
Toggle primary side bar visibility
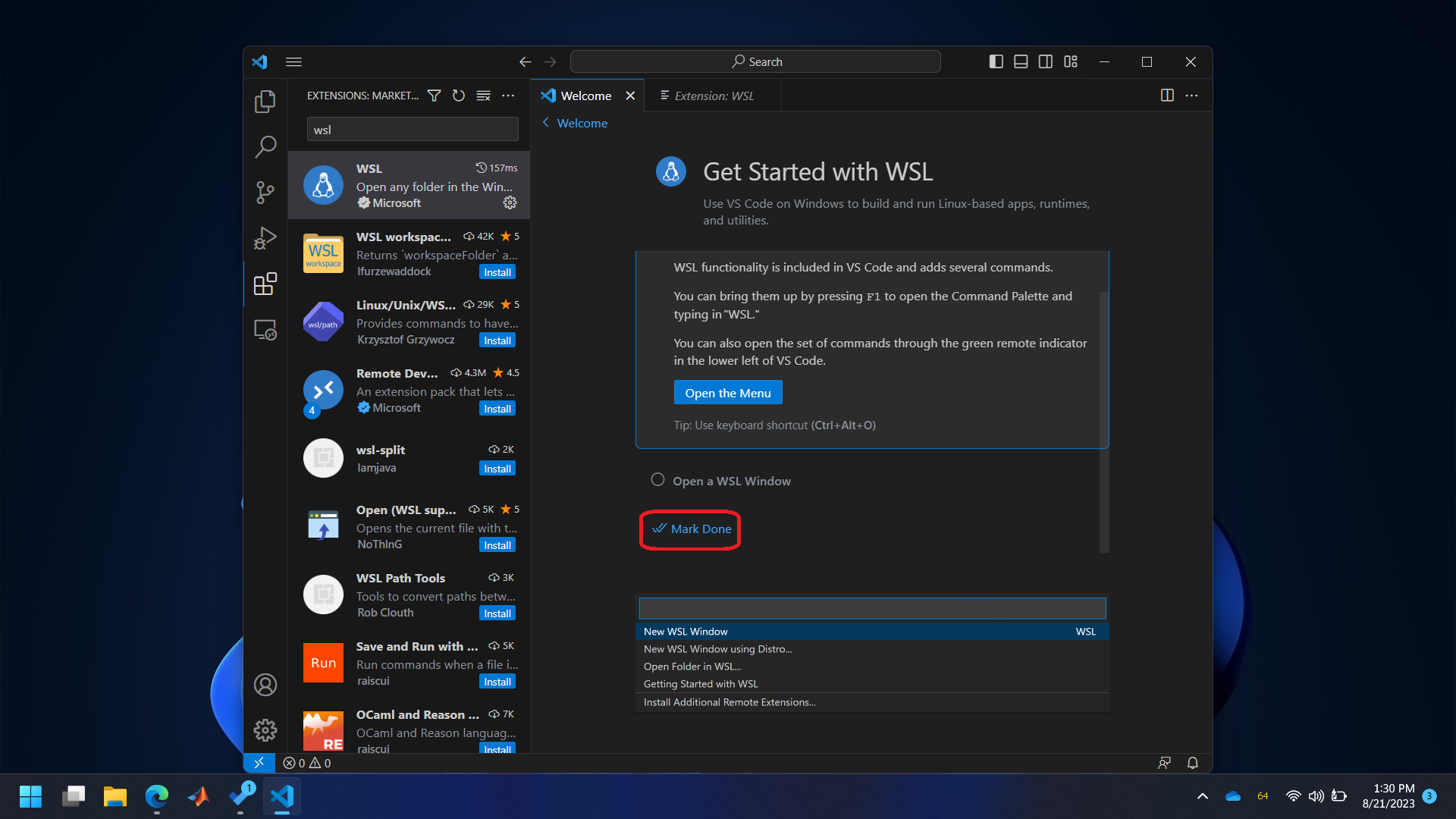click(x=996, y=61)
